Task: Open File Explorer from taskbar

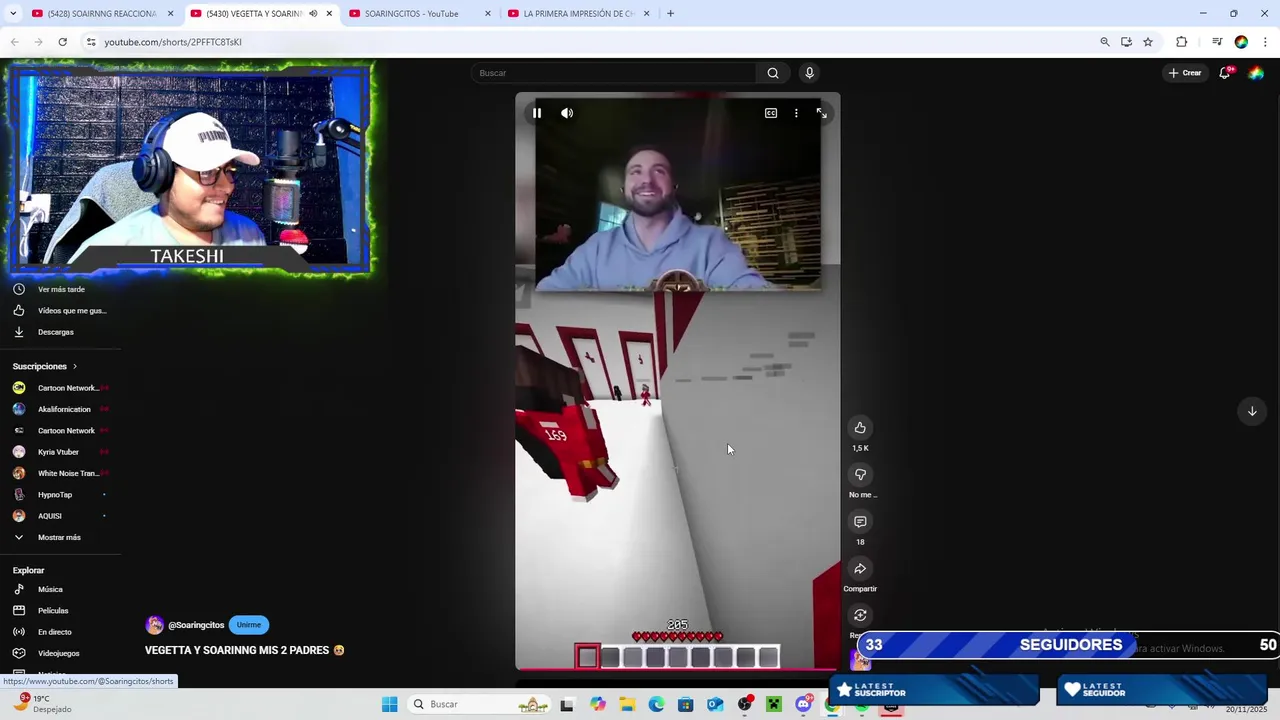Action: point(627,704)
